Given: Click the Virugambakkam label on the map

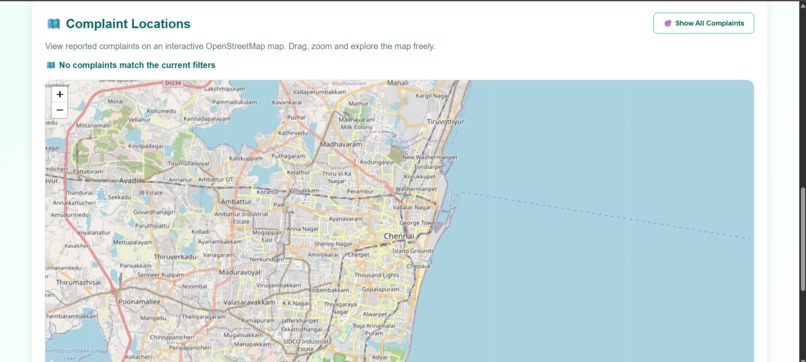Looking at the screenshot, I should point(279,284).
